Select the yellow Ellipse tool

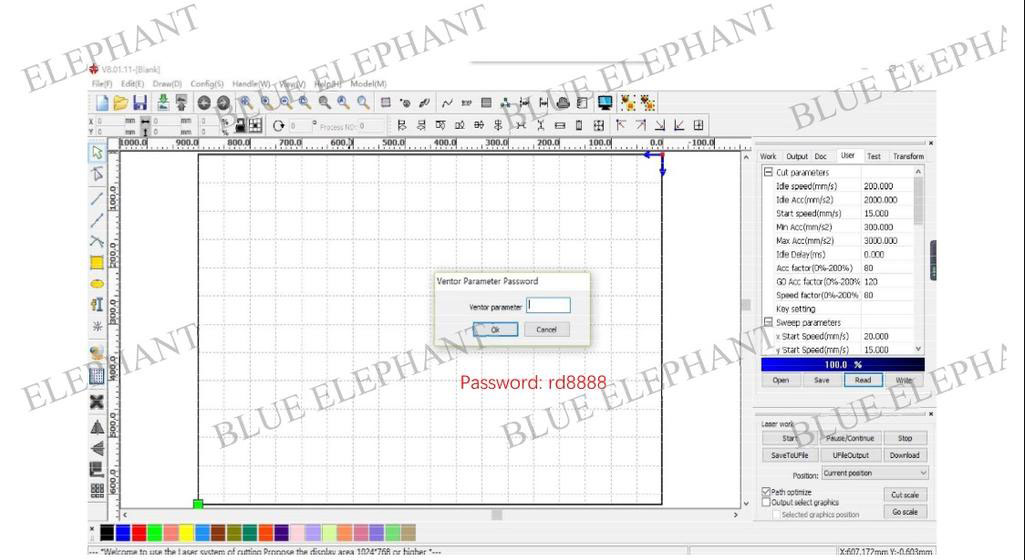tap(97, 284)
